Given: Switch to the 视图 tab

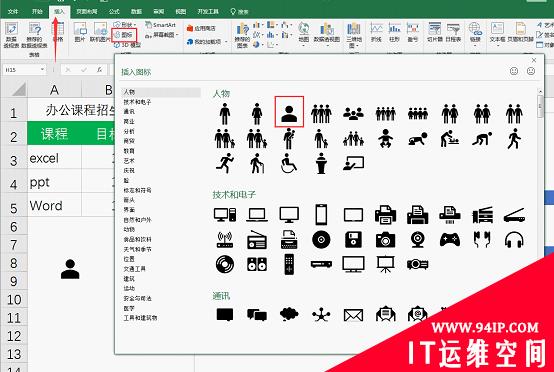Looking at the screenshot, I should tap(180, 12).
